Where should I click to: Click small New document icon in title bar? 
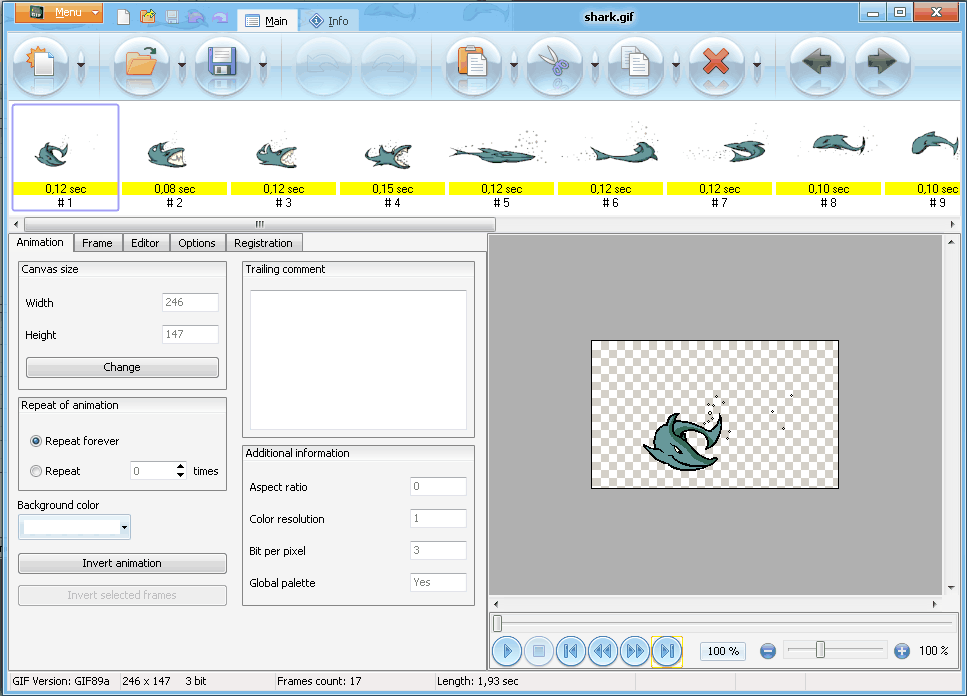[123, 17]
